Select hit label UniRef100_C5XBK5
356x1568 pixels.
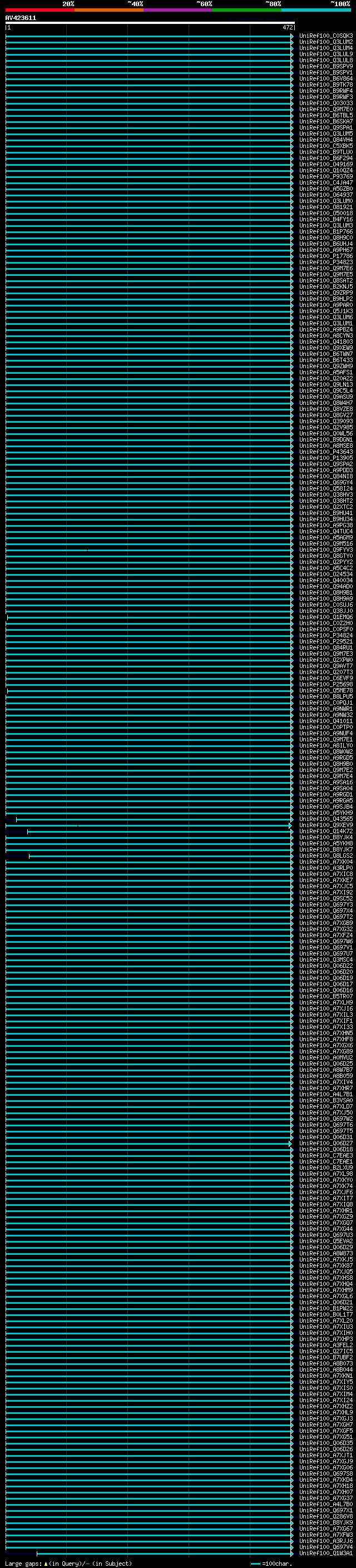click(x=326, y=146)
